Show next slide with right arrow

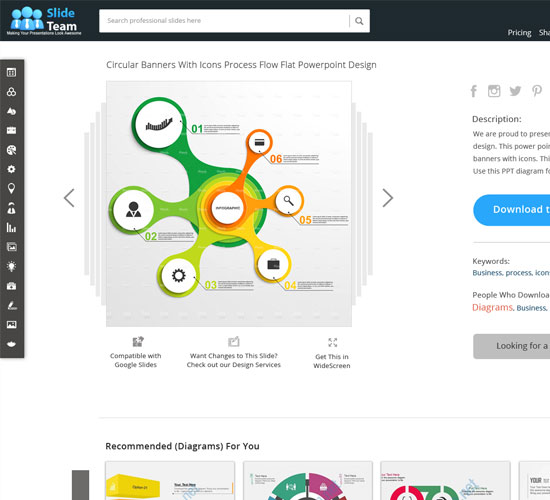click(388, 198)
